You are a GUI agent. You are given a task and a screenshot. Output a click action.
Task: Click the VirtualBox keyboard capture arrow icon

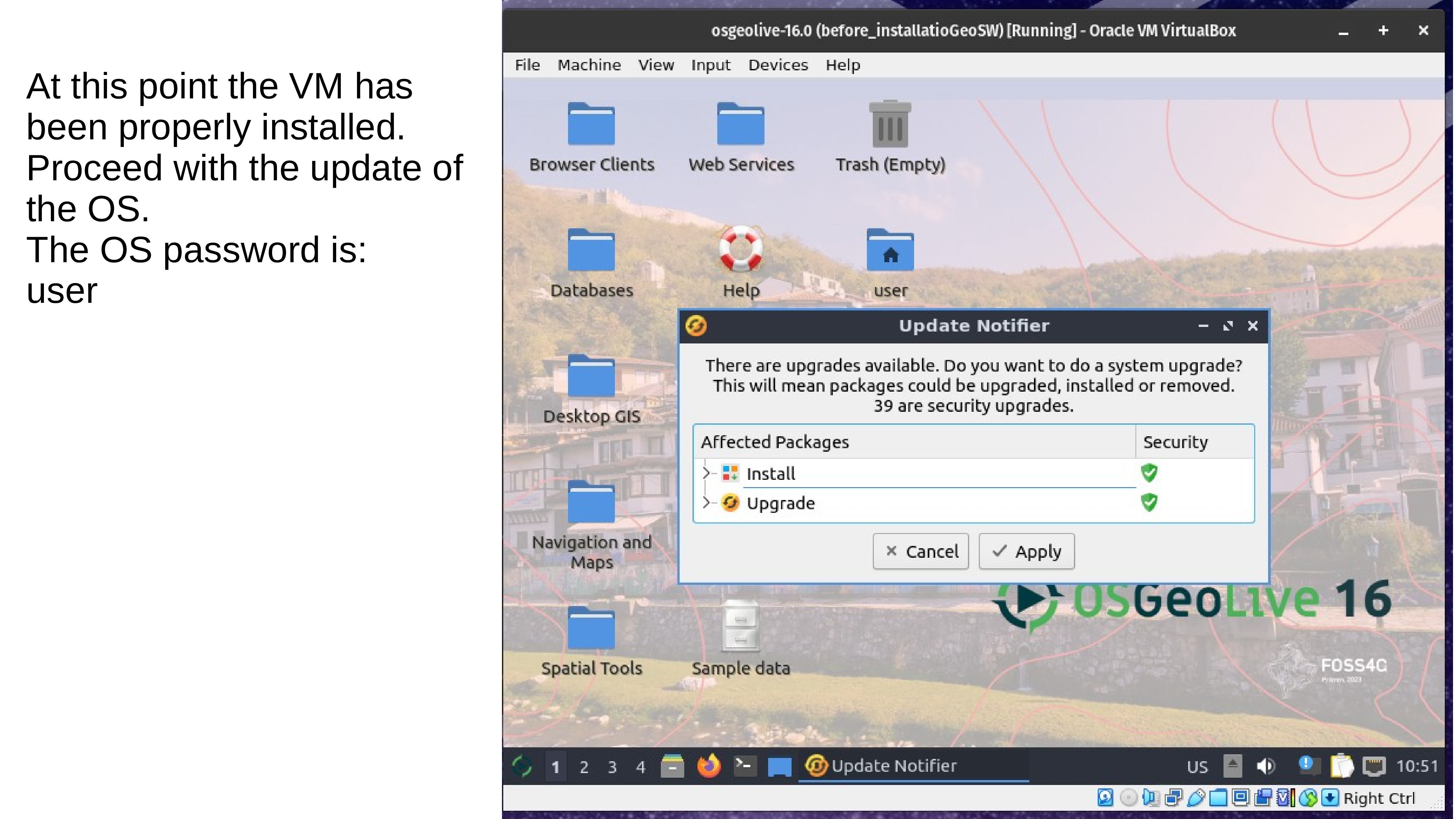point(1330,798)
